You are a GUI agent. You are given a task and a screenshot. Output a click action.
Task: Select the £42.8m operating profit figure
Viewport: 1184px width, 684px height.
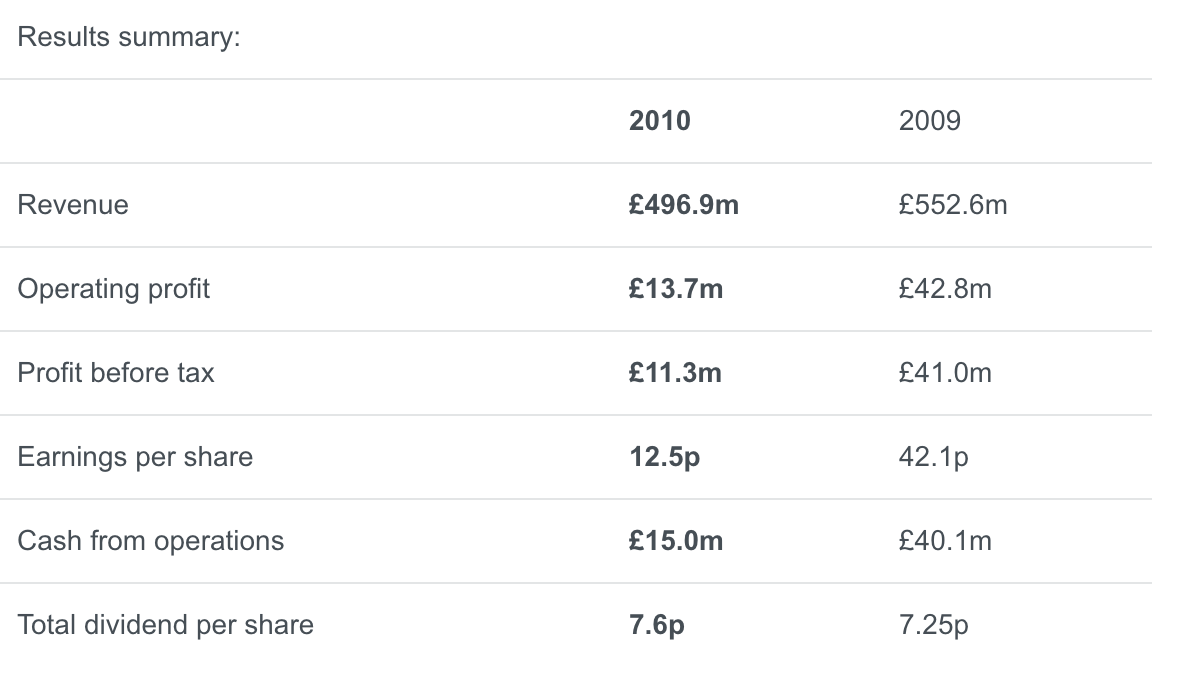(x=945, y=289)
